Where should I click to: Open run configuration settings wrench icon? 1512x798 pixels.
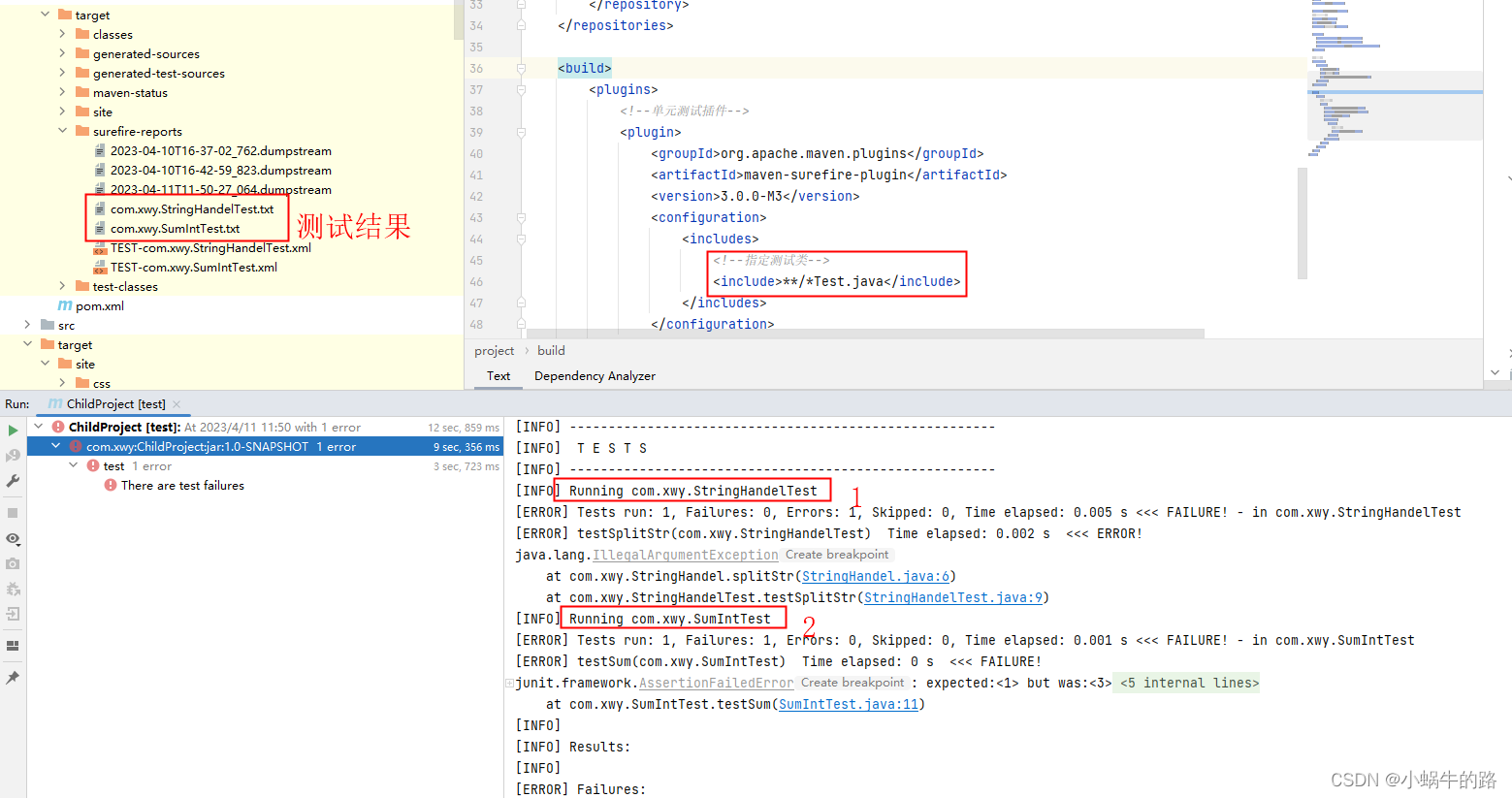pyautogui.click(x=13, y=481)
